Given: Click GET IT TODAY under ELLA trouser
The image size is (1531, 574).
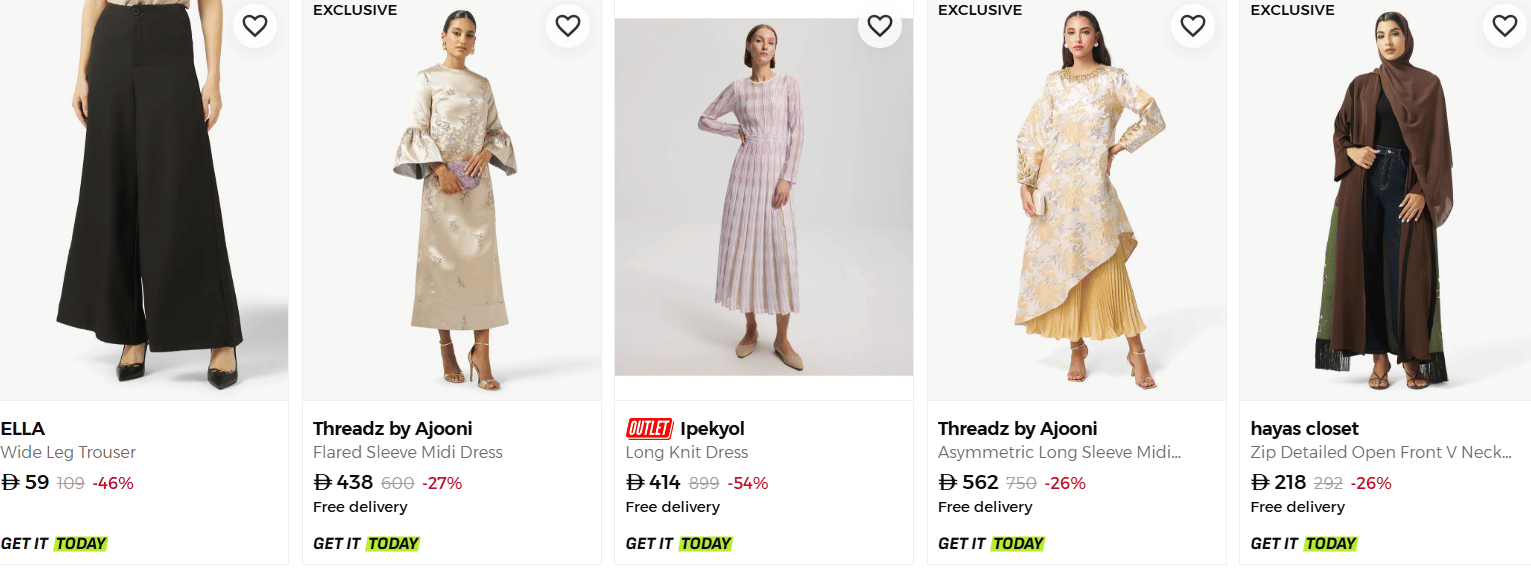Looking at the screenshot, I should (x=54, y=544).
